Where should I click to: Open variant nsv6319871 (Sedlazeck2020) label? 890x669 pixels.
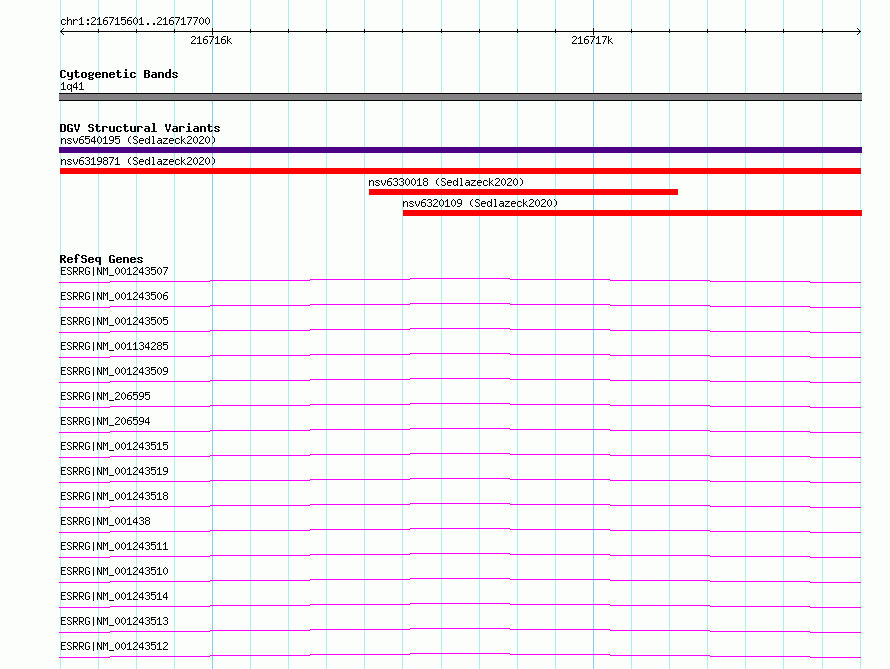pyautogui.click(x=138, y=161)
